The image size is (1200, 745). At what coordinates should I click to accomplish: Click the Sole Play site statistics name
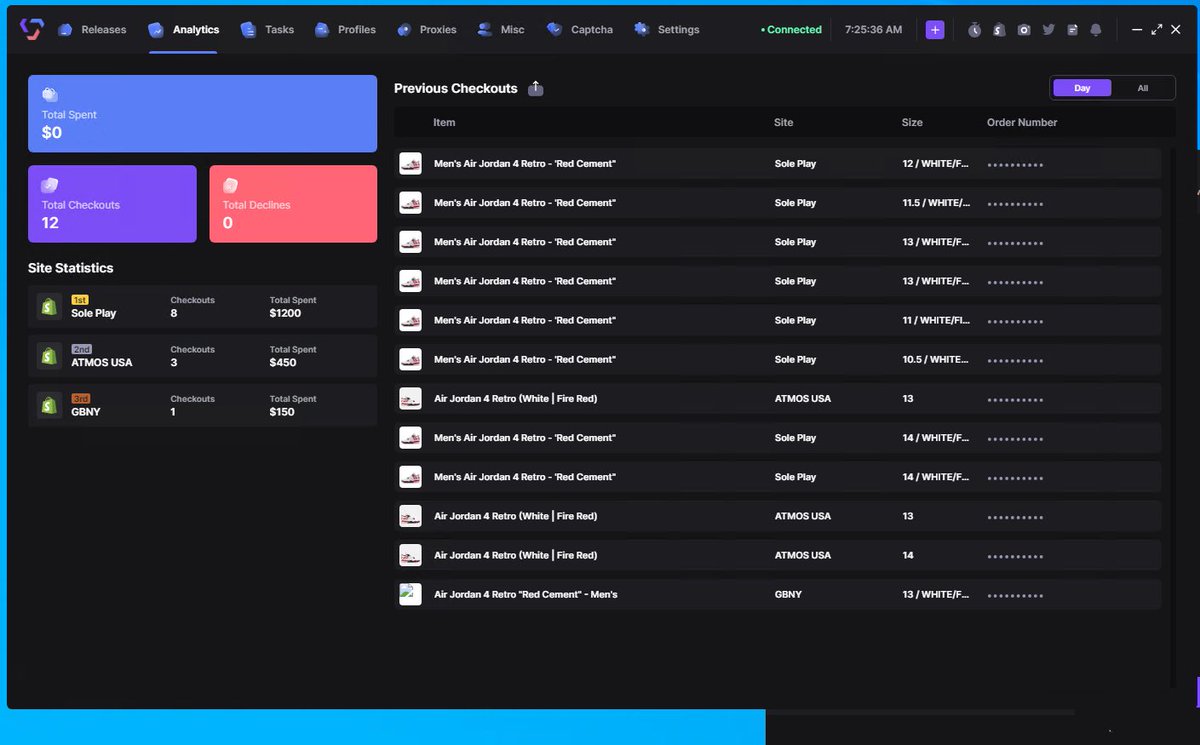(94, 313)
